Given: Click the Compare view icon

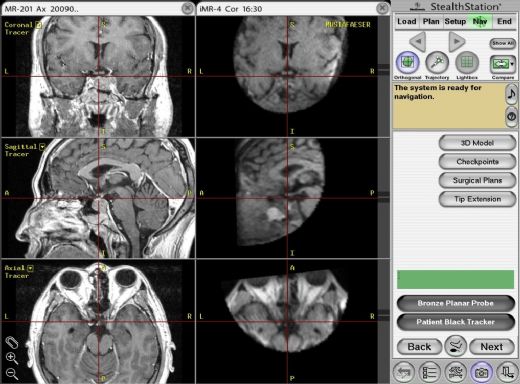Looking at the screenshot, I should (502, 64).
